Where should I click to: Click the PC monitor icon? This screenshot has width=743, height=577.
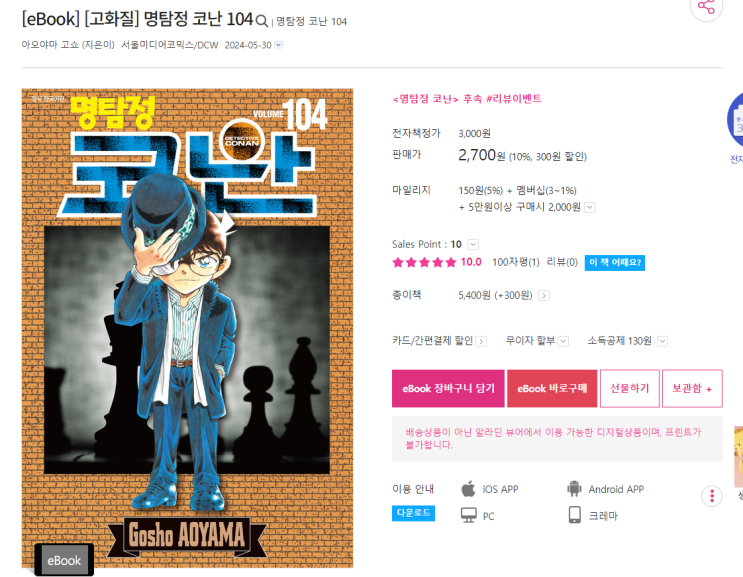pos(469,515)
